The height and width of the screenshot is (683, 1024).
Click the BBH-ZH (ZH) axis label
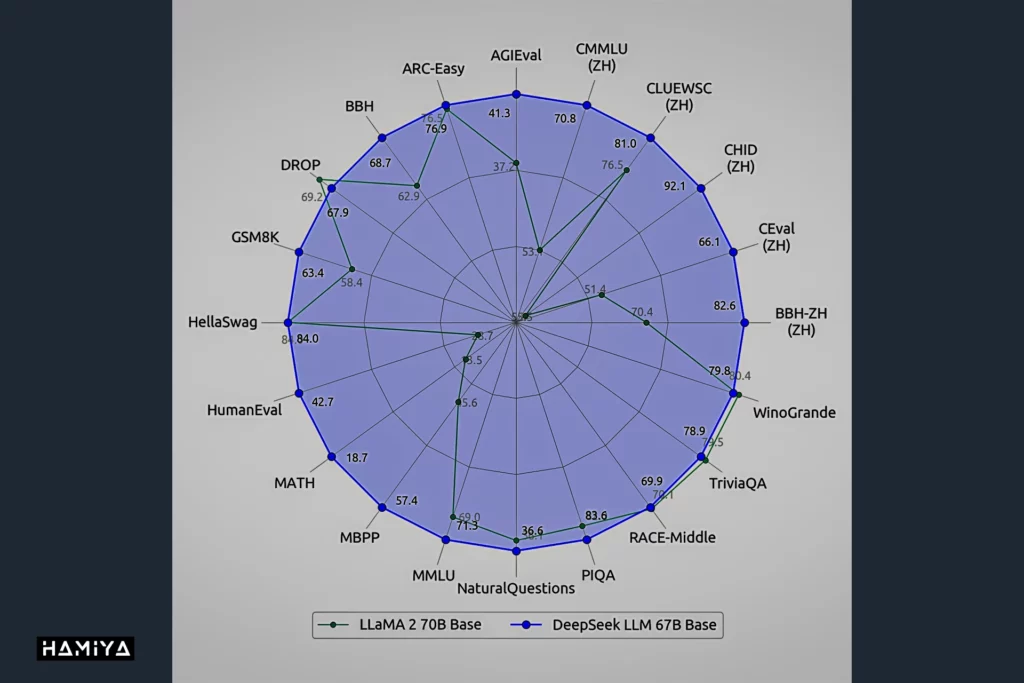pos(801,321)
